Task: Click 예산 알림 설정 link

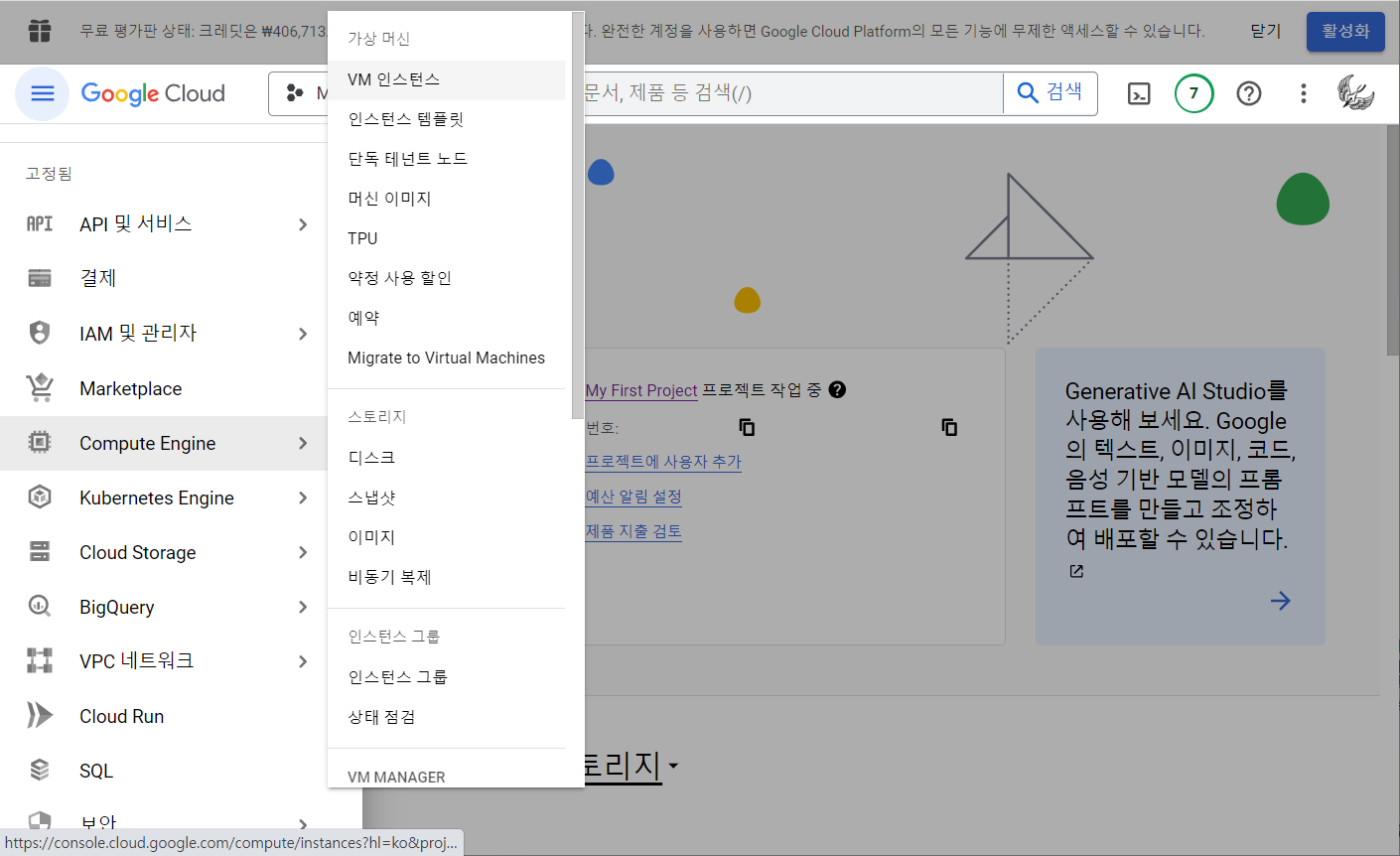Action: point(633,497)
